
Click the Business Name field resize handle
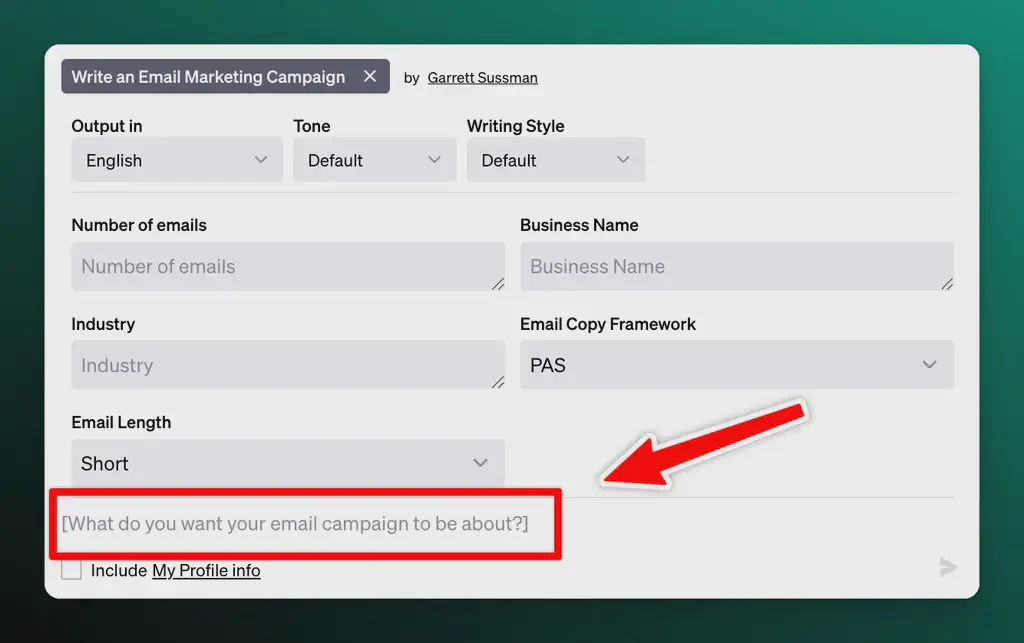947,284
